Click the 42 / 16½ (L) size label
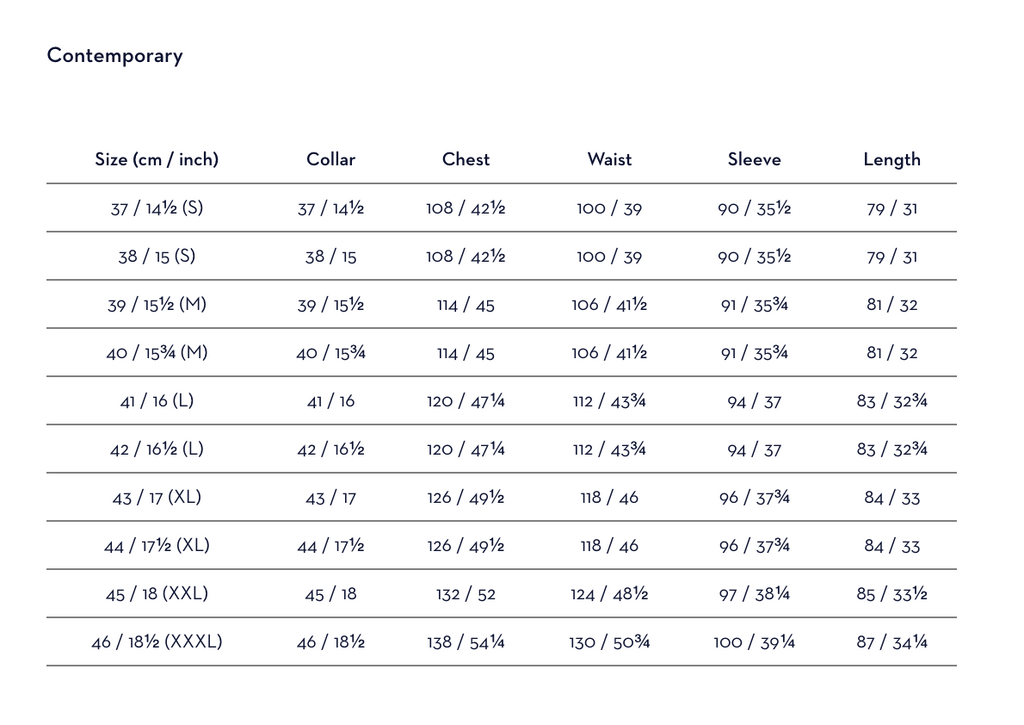 pyautogui.click(x=157, y=449)
